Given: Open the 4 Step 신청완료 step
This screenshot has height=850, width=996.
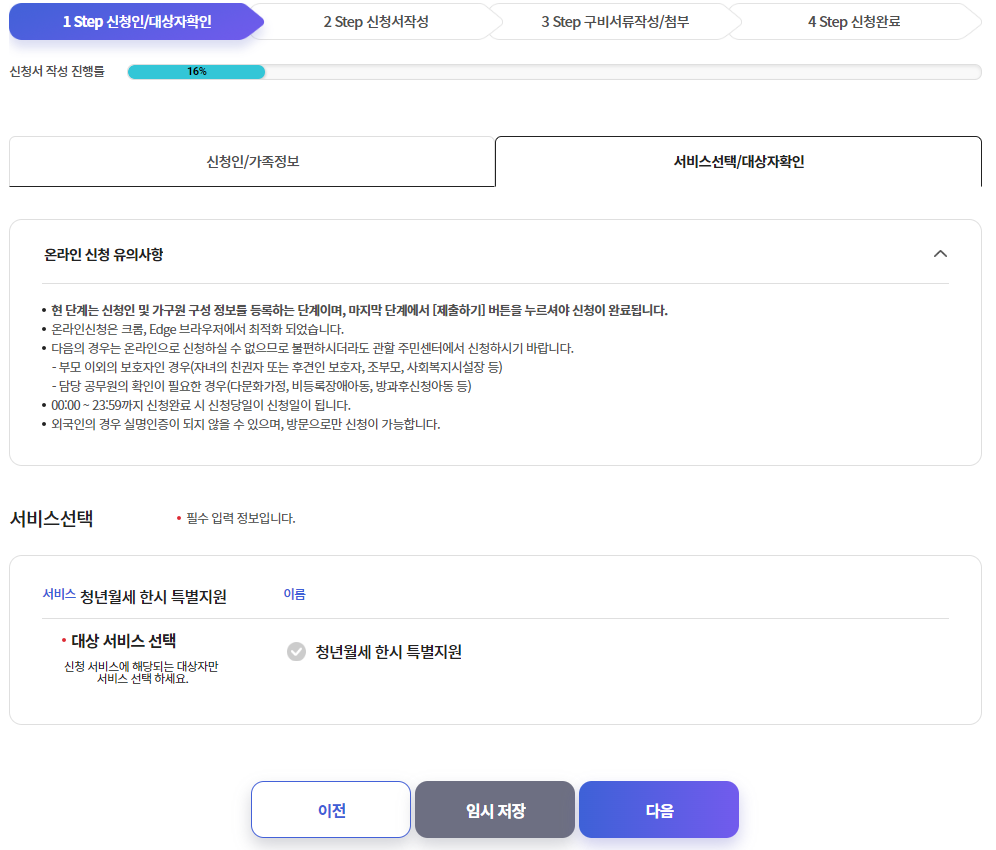Looking at the screenshot, I should pyautogui.click(x=855, y=20).
